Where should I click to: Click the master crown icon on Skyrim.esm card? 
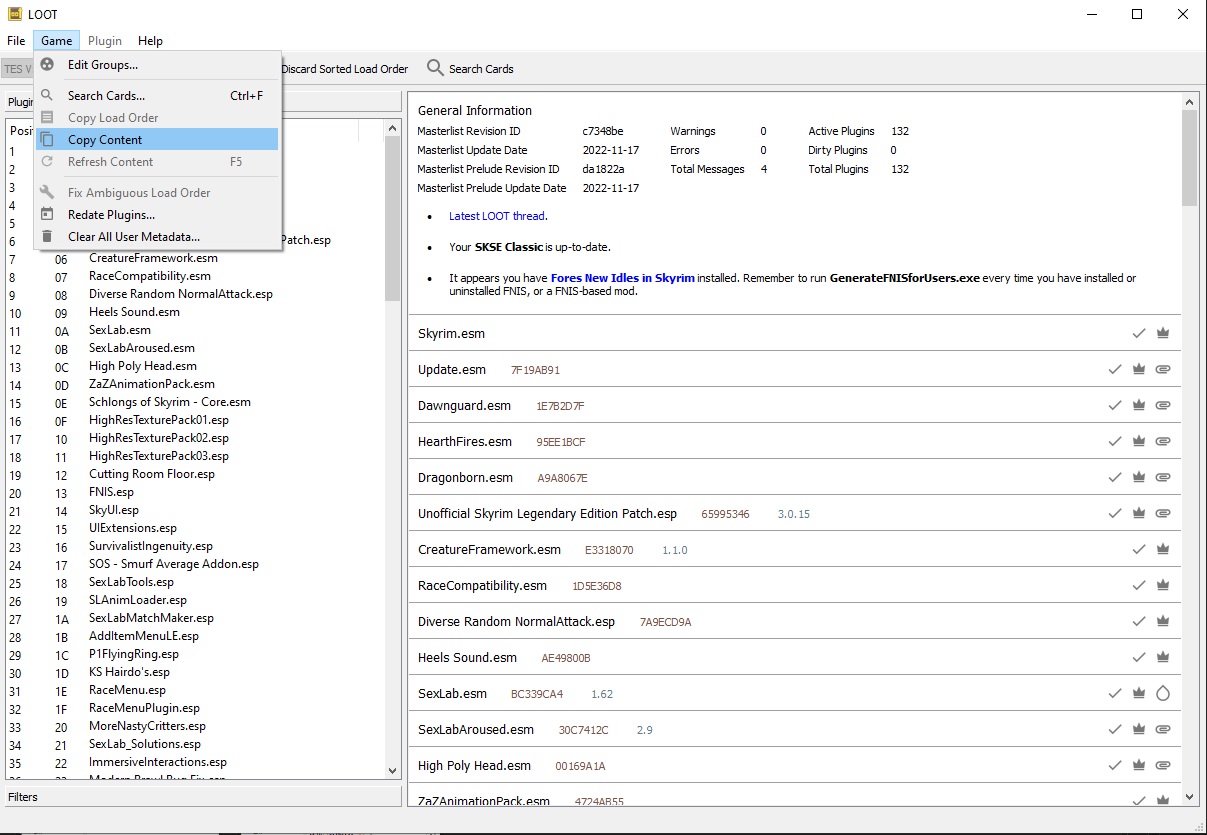click(x=1162, y=333)
